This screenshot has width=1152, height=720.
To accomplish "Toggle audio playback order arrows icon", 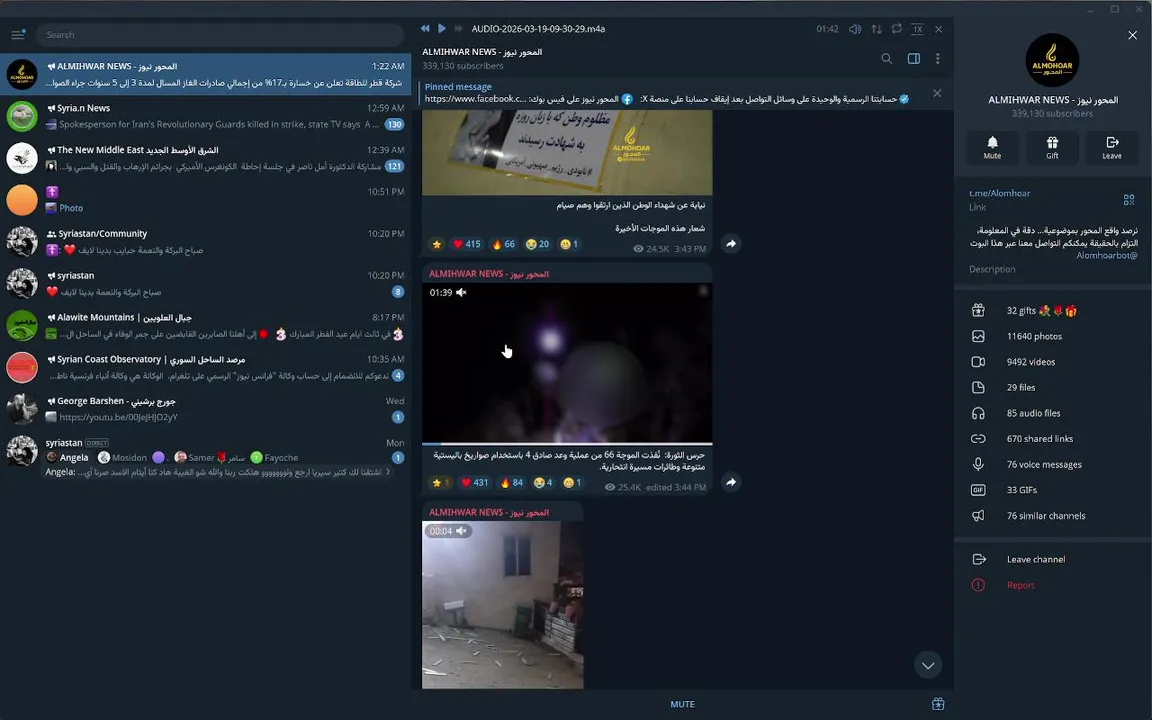I will [876, 29].
